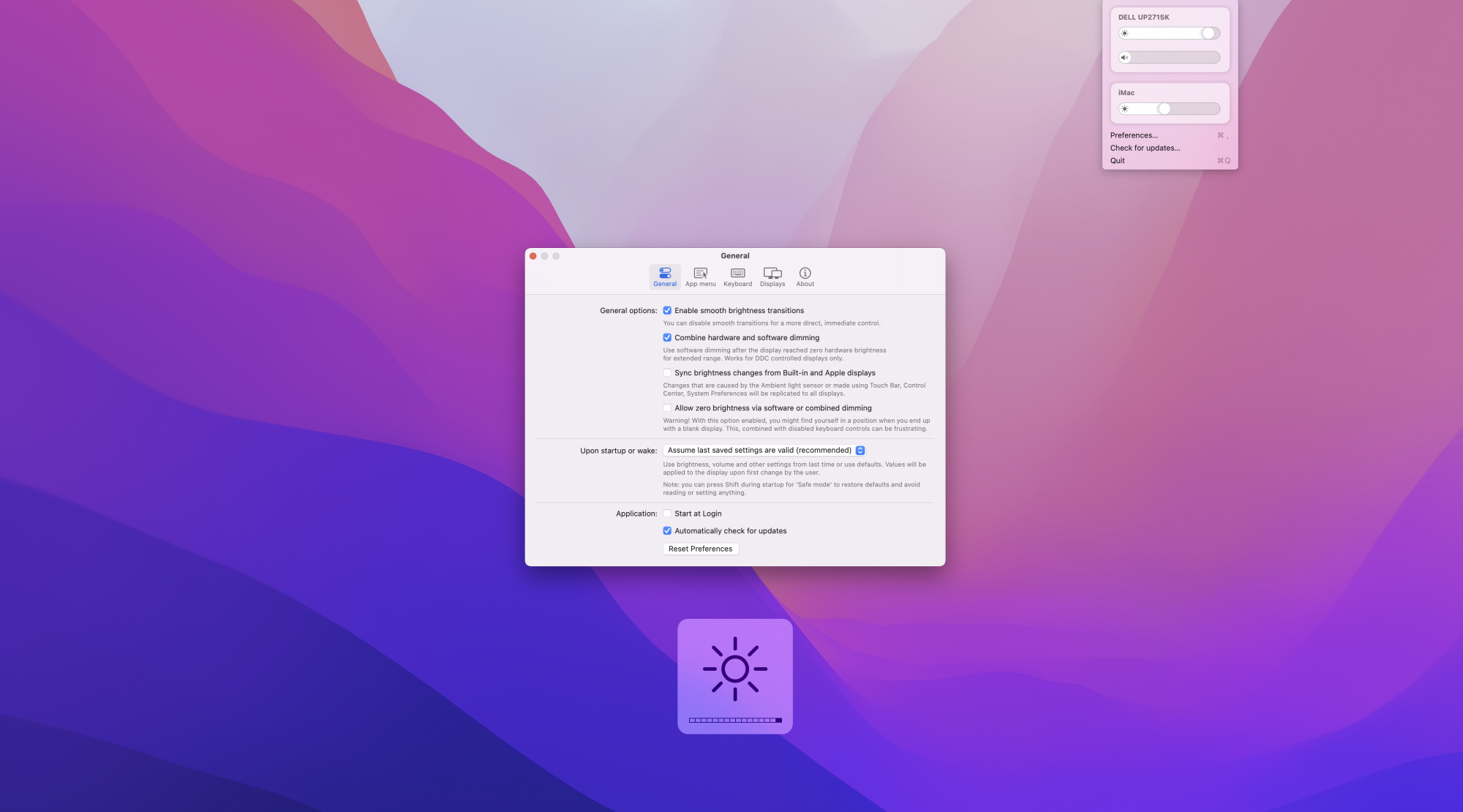Open the Upon startup or wake dropdown
The width and height of the screenshot is (1463, 812).
point(764,451)
